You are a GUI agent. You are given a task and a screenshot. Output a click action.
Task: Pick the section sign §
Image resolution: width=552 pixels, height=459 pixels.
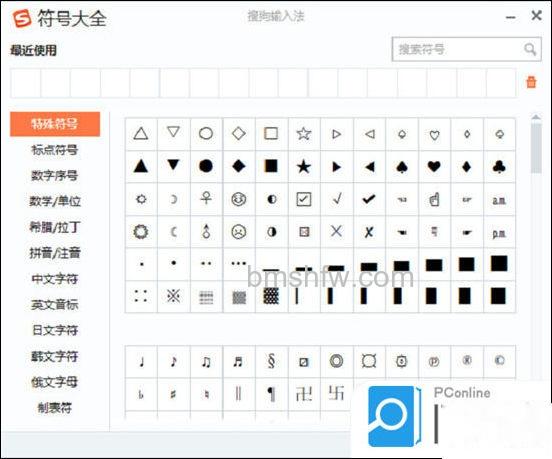point(271,361)
